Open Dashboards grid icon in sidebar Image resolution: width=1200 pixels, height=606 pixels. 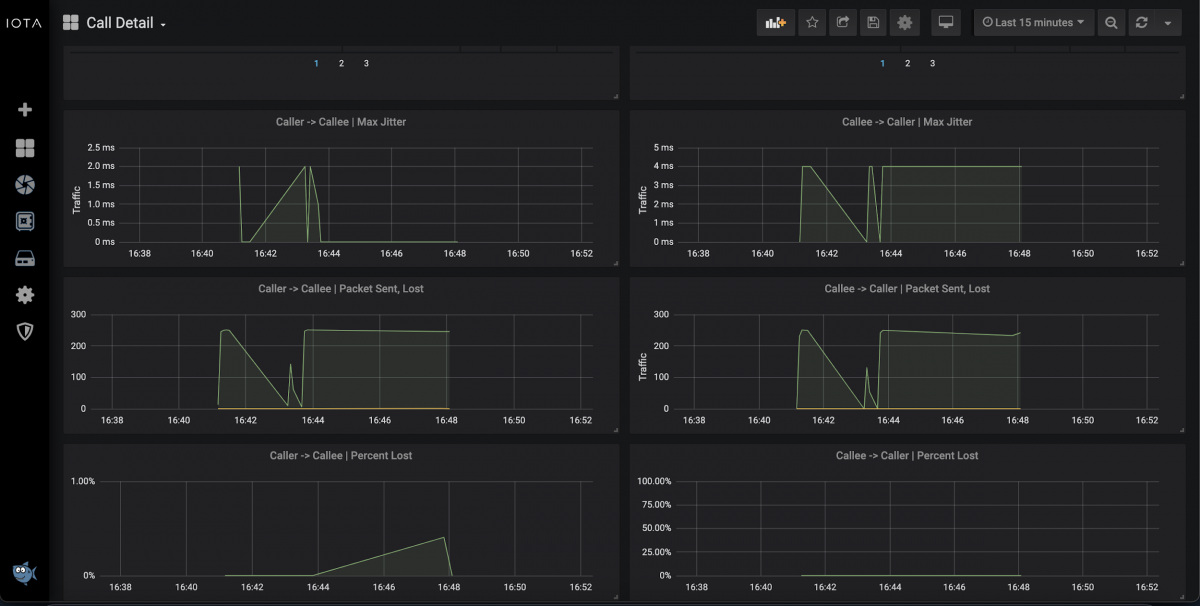point(25,148)
